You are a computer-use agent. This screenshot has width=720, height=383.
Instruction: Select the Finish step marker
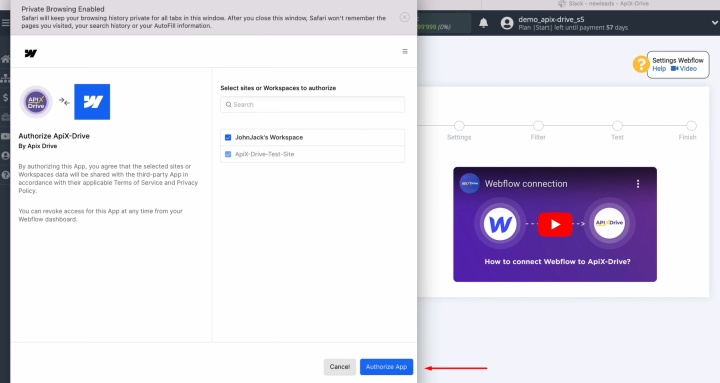[x=691, y=125]
